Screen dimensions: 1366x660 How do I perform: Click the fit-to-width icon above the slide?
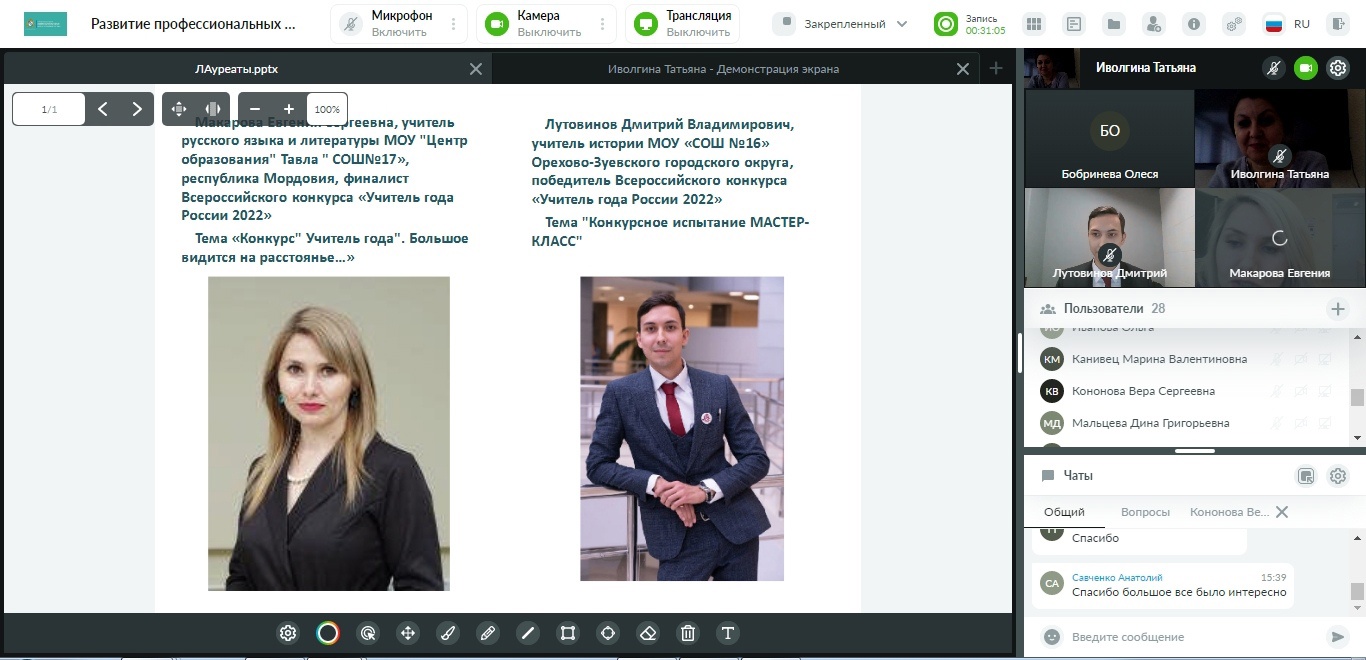(x=213, y=109)
